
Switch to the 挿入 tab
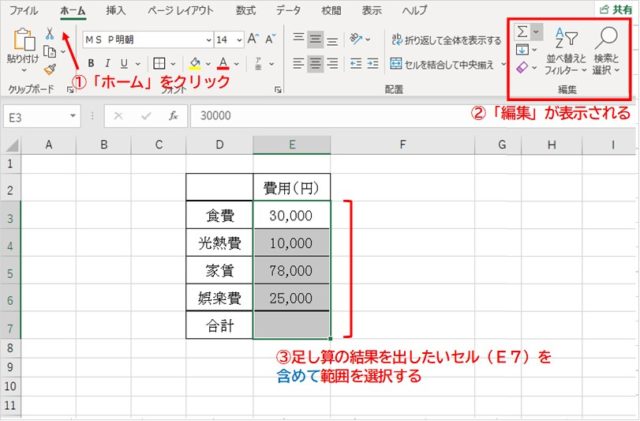116,10
